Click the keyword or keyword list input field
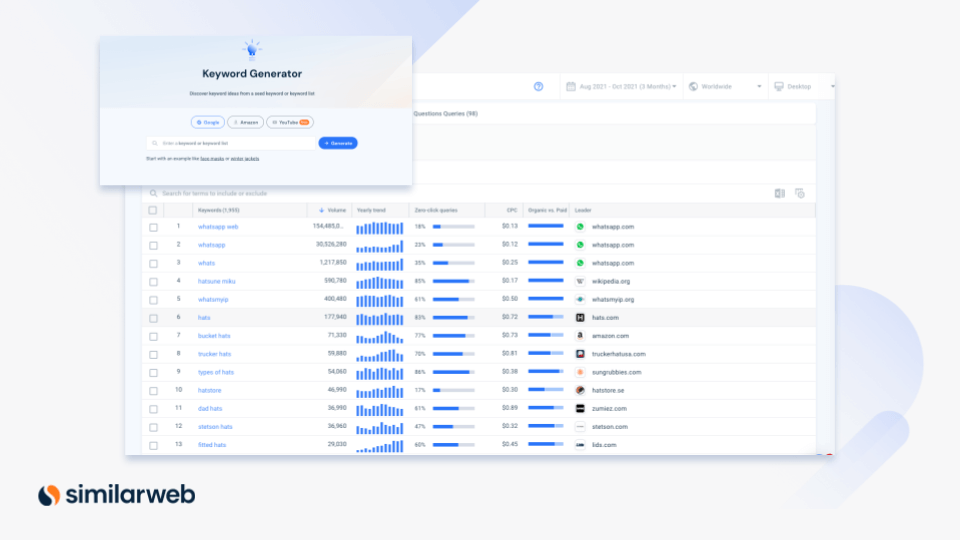960x540 pixels. pos(231,143)
